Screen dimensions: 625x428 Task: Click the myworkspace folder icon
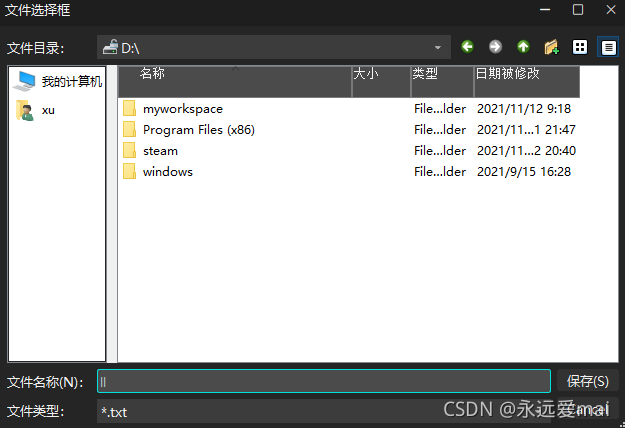[x=129, y=108]
